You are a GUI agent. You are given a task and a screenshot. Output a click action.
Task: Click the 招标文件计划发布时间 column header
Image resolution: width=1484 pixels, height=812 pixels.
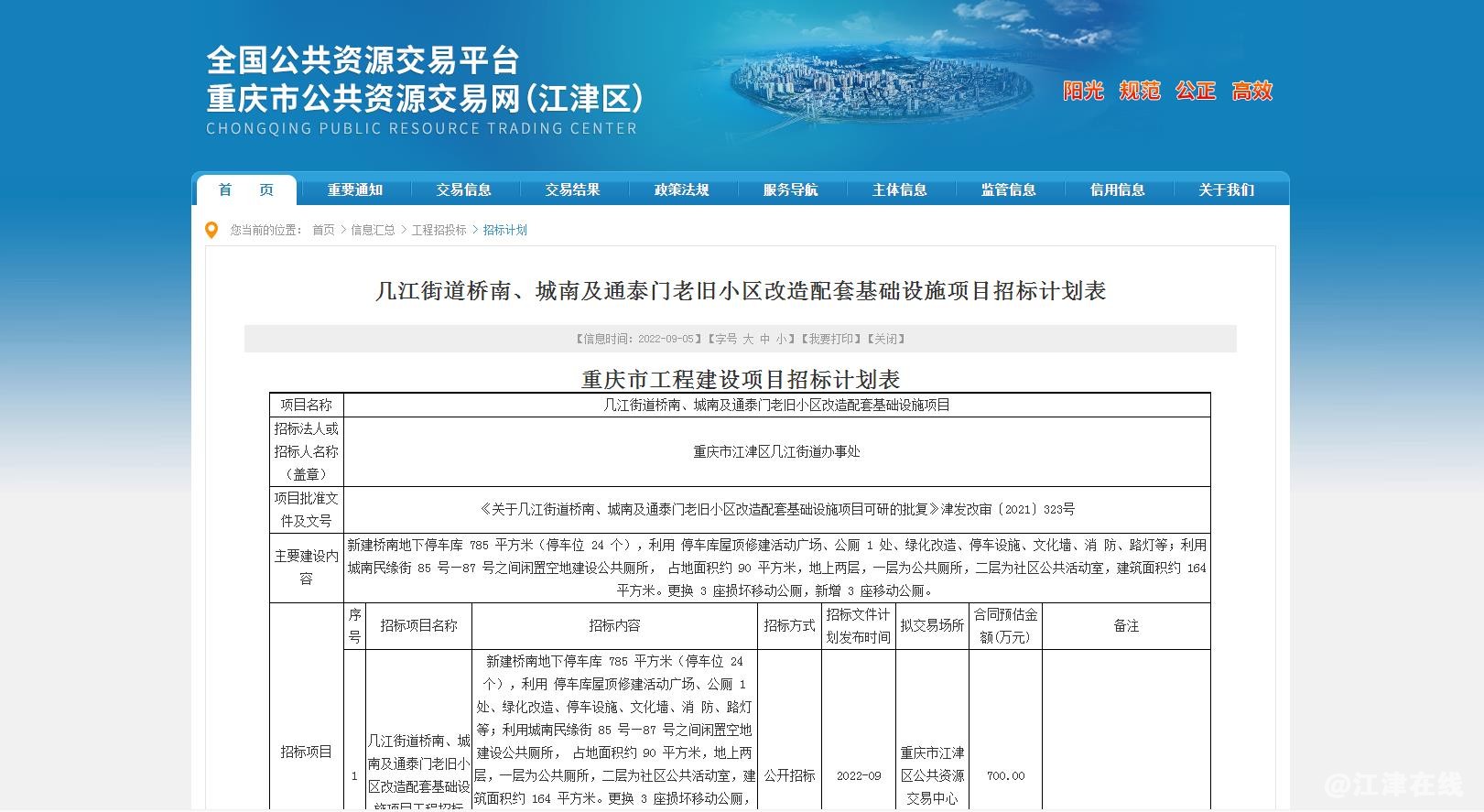(x=858, y=626)
